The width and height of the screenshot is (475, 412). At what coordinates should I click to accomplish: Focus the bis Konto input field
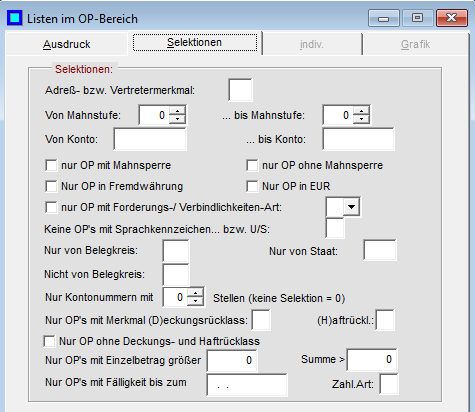click(x=358, y=139)
